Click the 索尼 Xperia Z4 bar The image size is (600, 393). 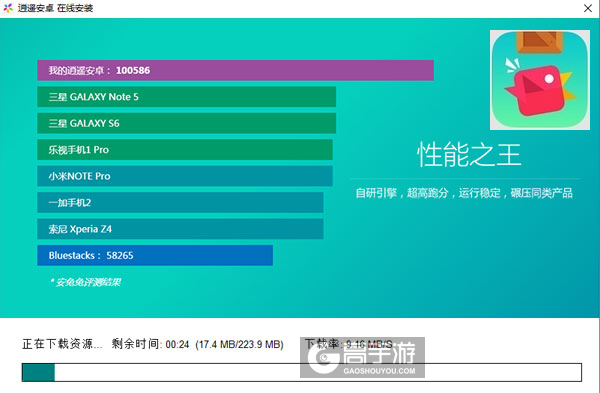pos(180,229)
